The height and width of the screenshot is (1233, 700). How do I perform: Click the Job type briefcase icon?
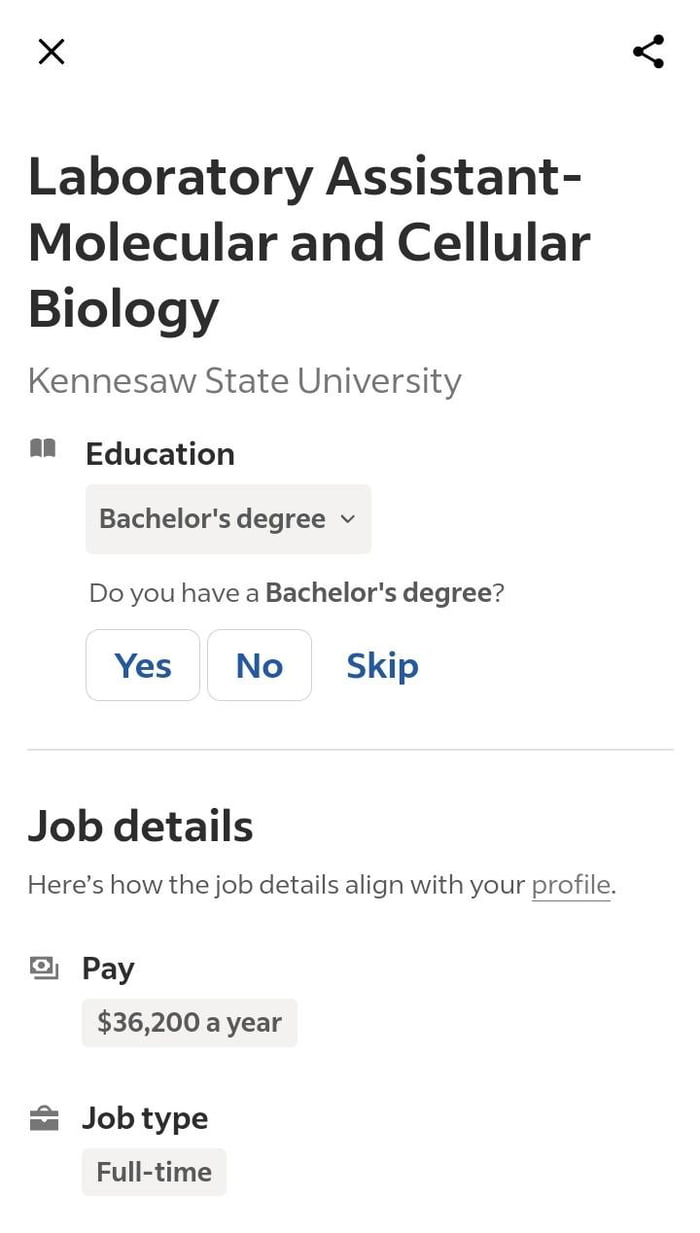[x=44, y=1117]
